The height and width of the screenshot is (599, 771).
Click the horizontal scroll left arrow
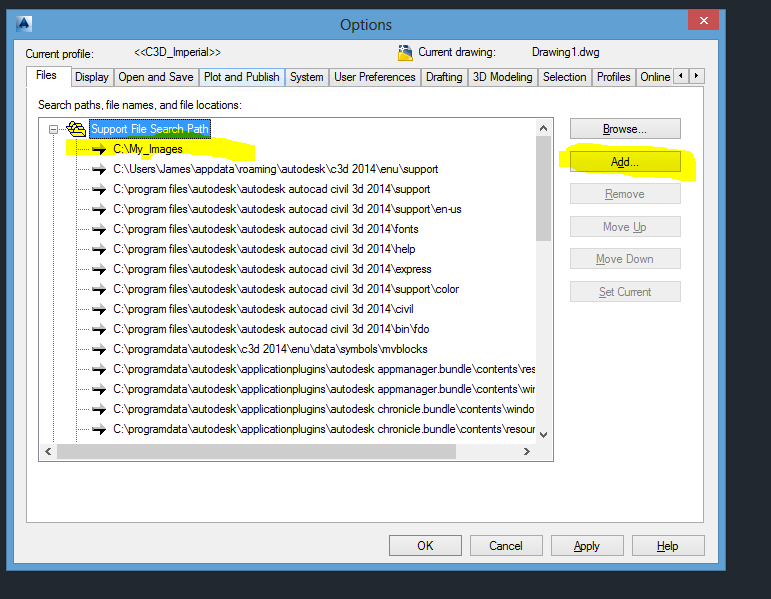pyautogui.click(x=48, y=451)
